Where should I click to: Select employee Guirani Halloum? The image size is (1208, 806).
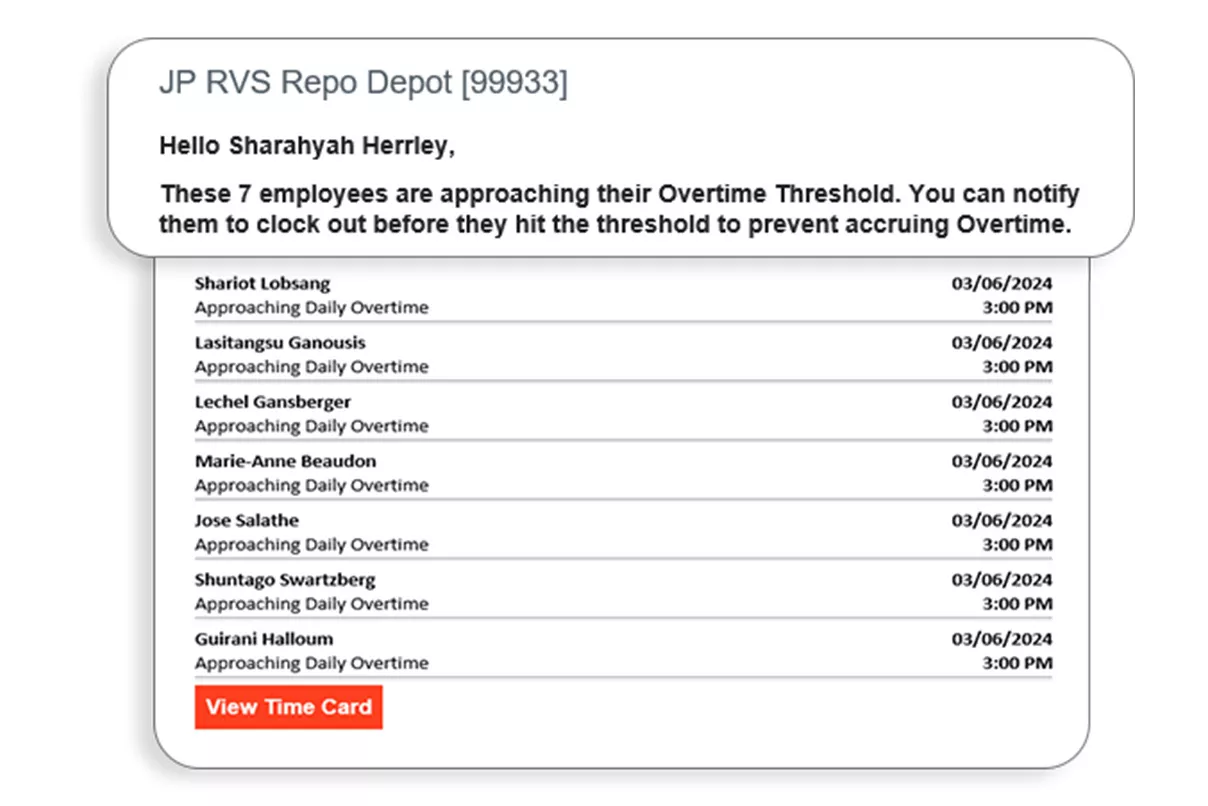point(264,639)
